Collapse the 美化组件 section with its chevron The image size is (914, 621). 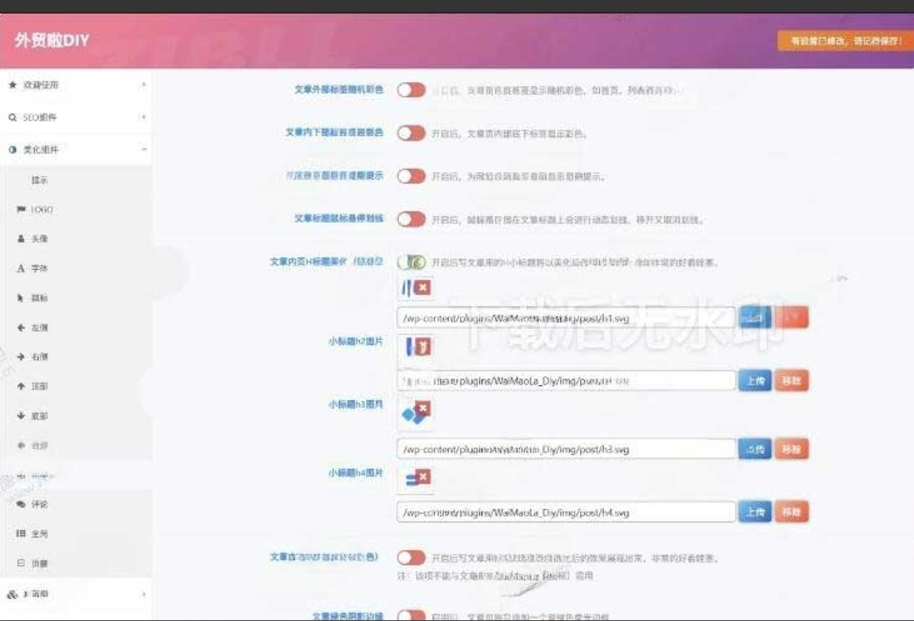pyautogui.click(x=143, y=150)
